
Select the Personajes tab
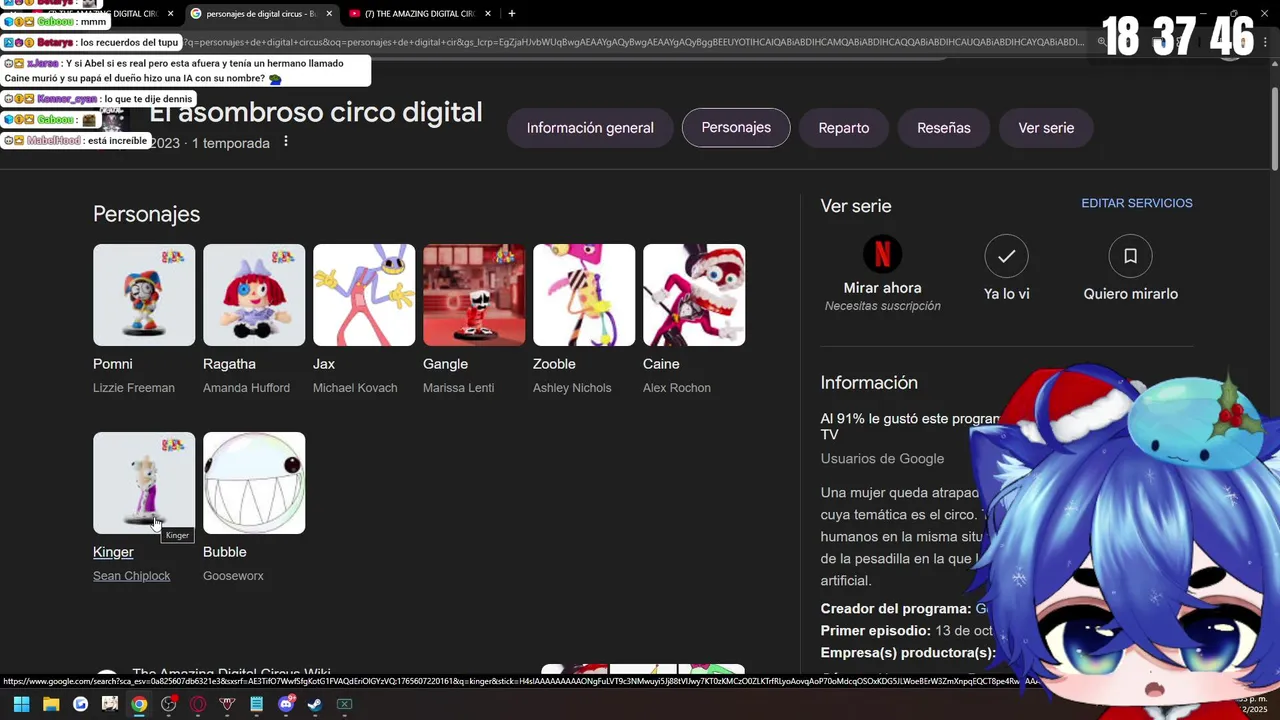pos(736,128)
